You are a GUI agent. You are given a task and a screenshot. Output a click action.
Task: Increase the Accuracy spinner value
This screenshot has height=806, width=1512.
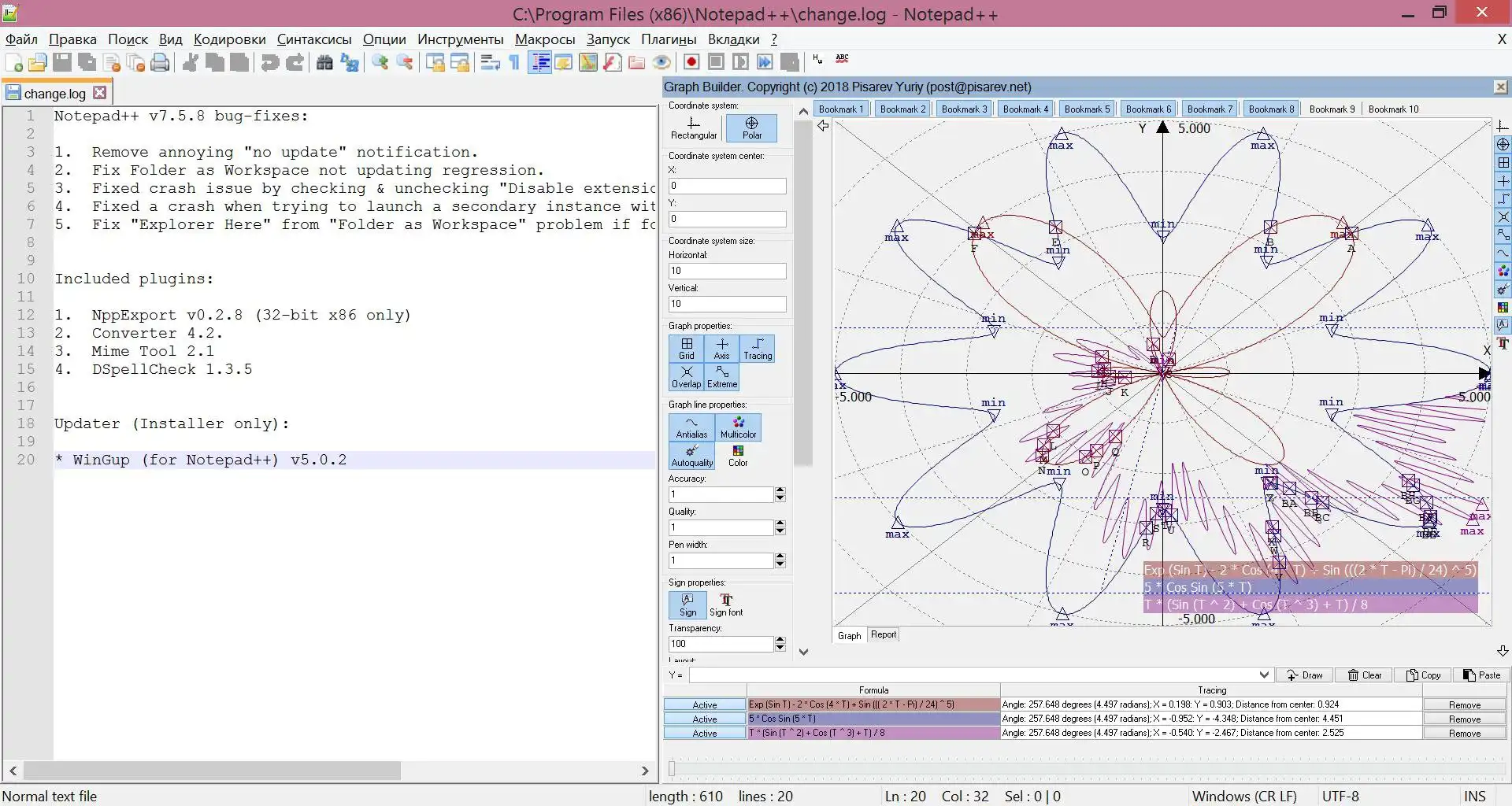780,490
